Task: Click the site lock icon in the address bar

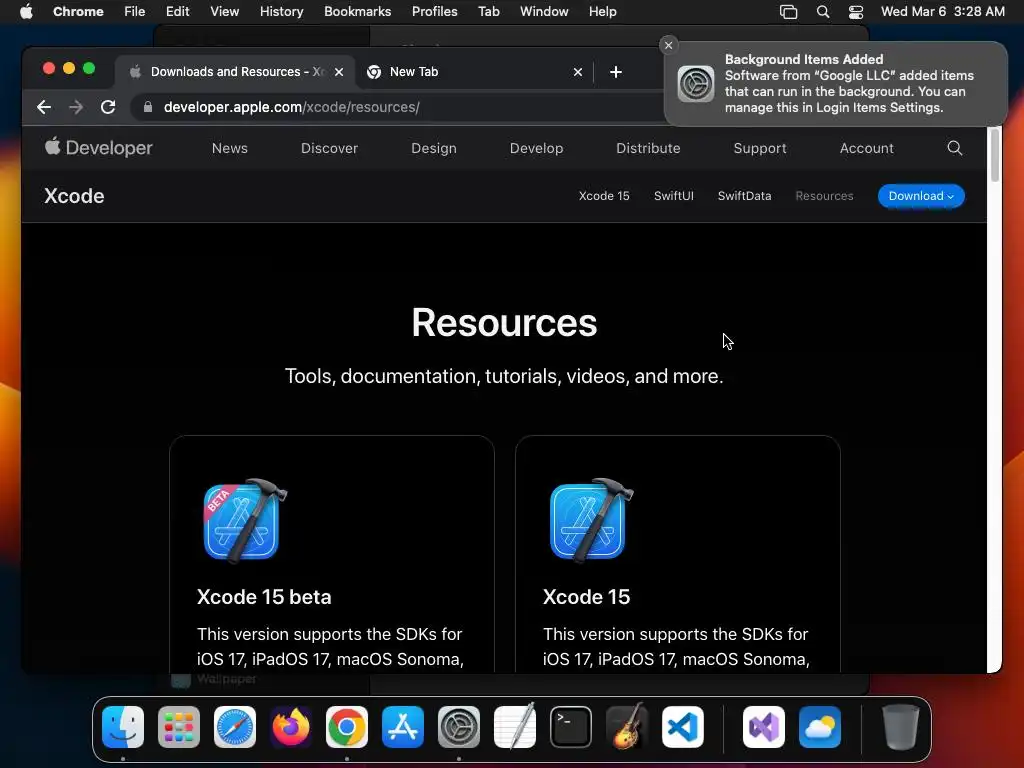Action: tap(148, 107)
